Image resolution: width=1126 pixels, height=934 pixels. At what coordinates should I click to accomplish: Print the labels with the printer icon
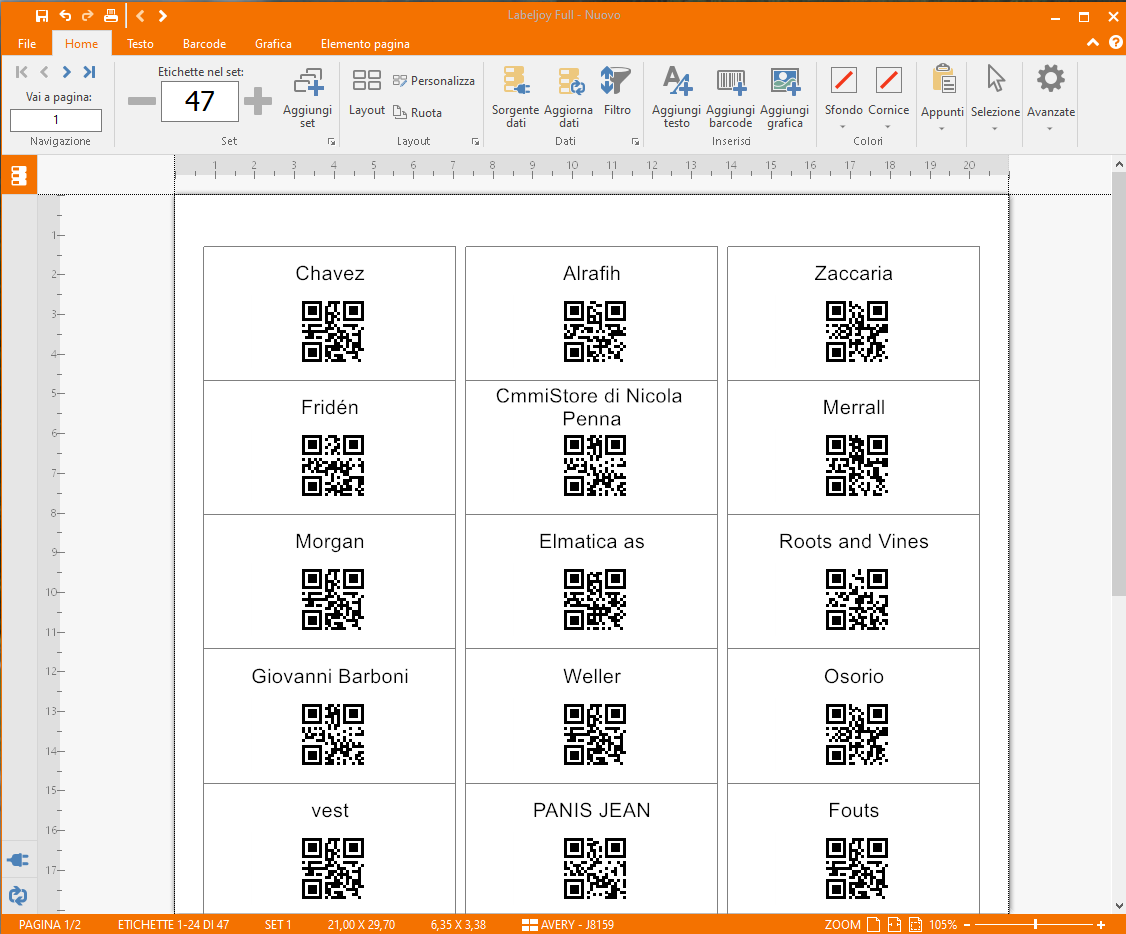(111, 16)
